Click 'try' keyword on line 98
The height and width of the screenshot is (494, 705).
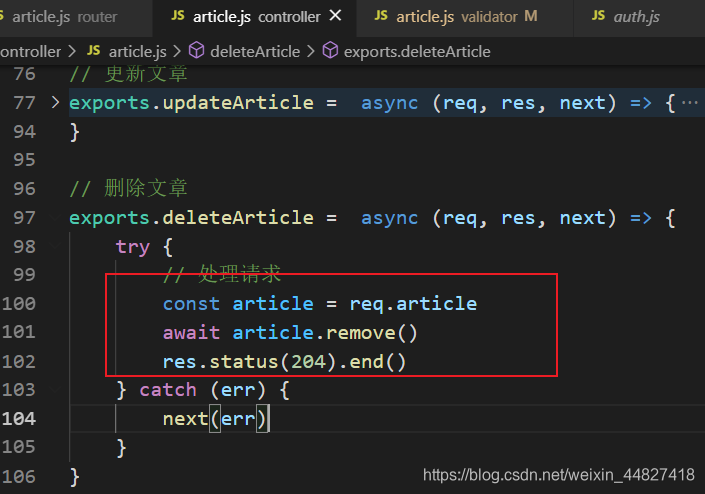coord(133,248)
